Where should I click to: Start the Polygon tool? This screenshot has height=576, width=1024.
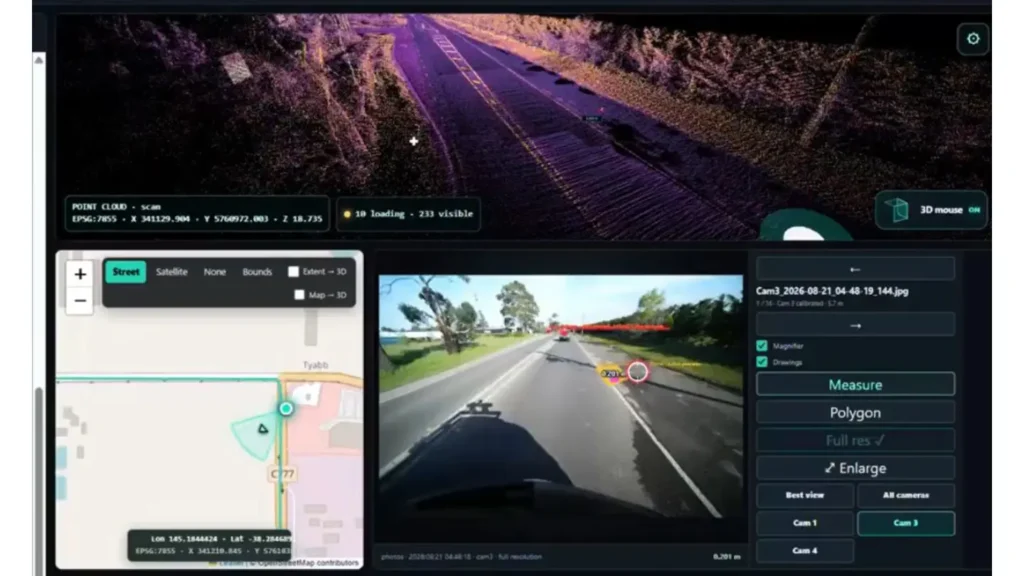point(856,413)
